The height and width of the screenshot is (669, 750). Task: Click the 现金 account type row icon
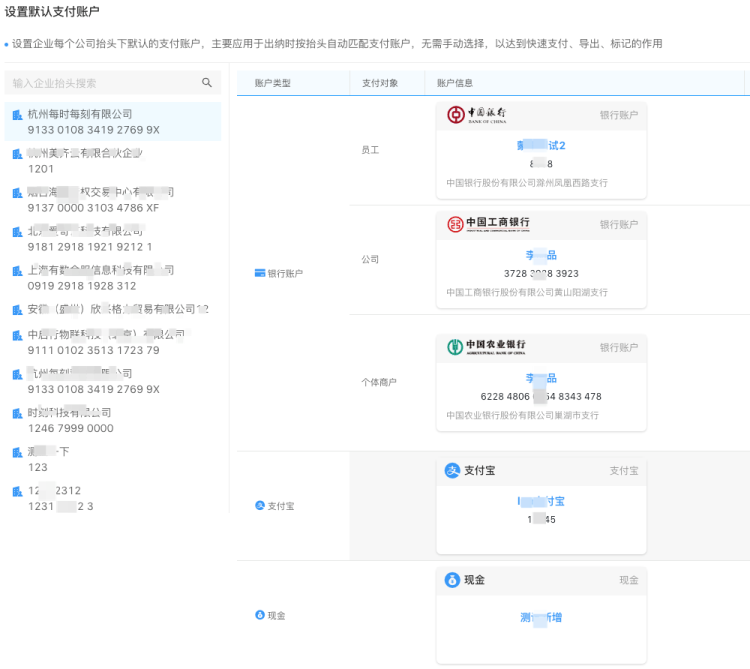[x=260, y=615]
